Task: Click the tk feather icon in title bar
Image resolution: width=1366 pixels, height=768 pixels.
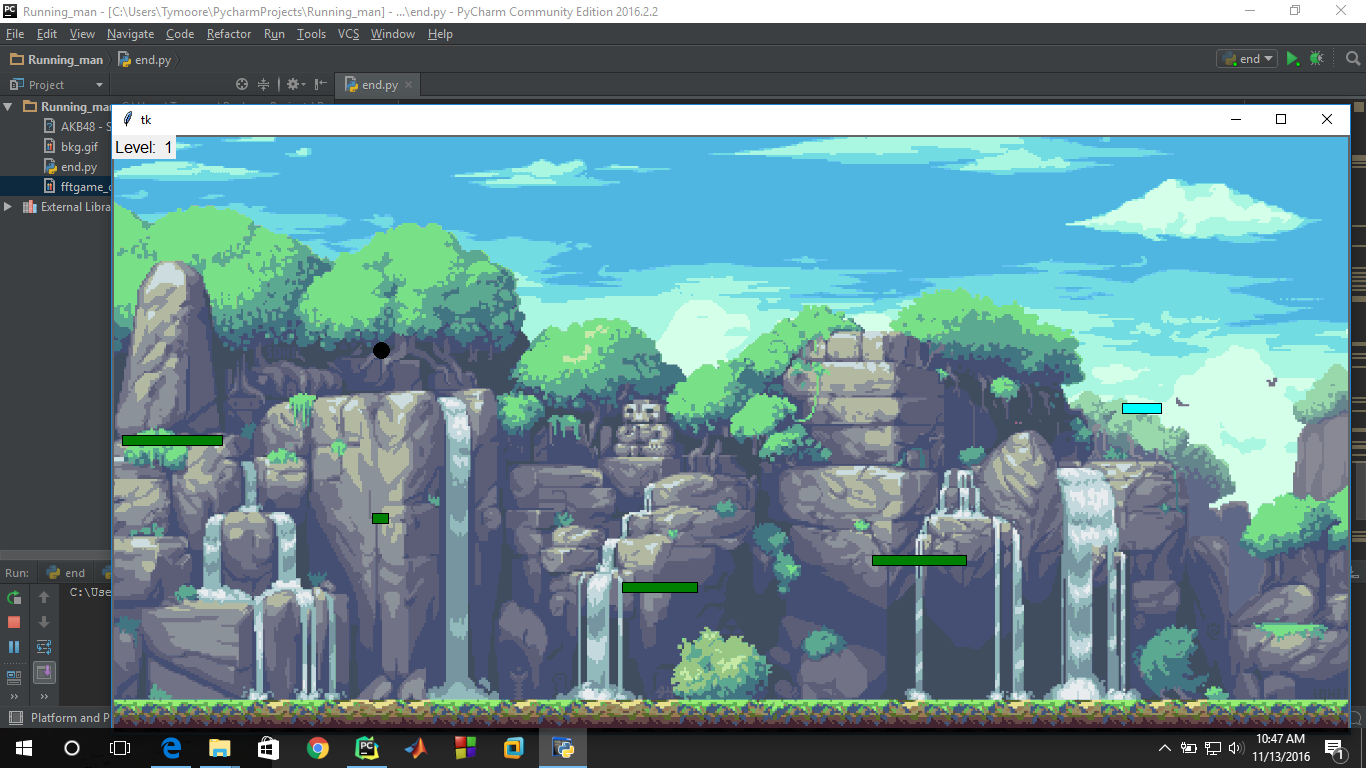Action: (127, 119)
